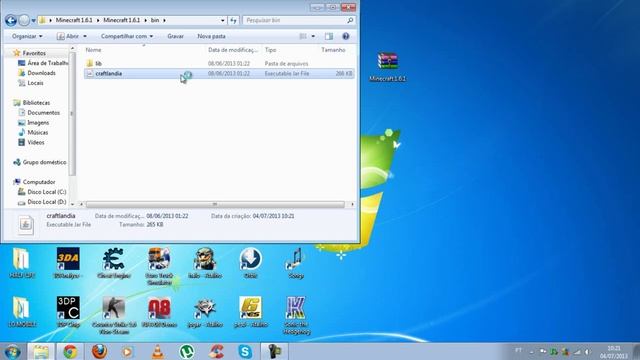Select Grupo doméstico in sidebar
This screenshot has width=640, height=360.
click(40, 162)
